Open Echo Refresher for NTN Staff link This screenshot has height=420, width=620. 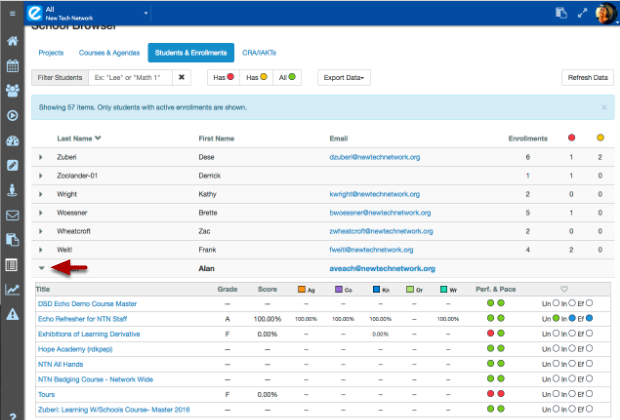83,319
